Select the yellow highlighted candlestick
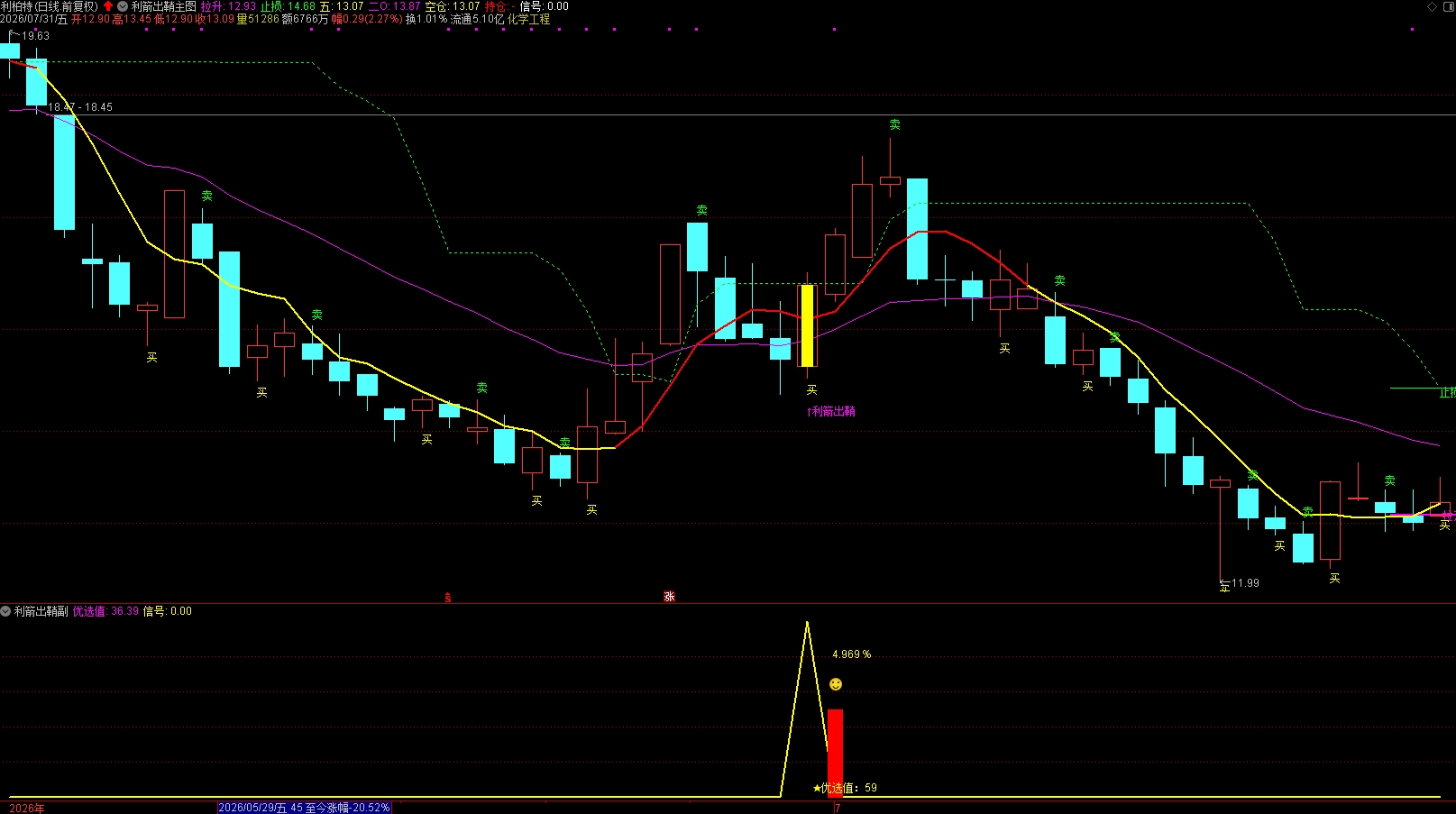1456x814 pixels. coord(808,325)
